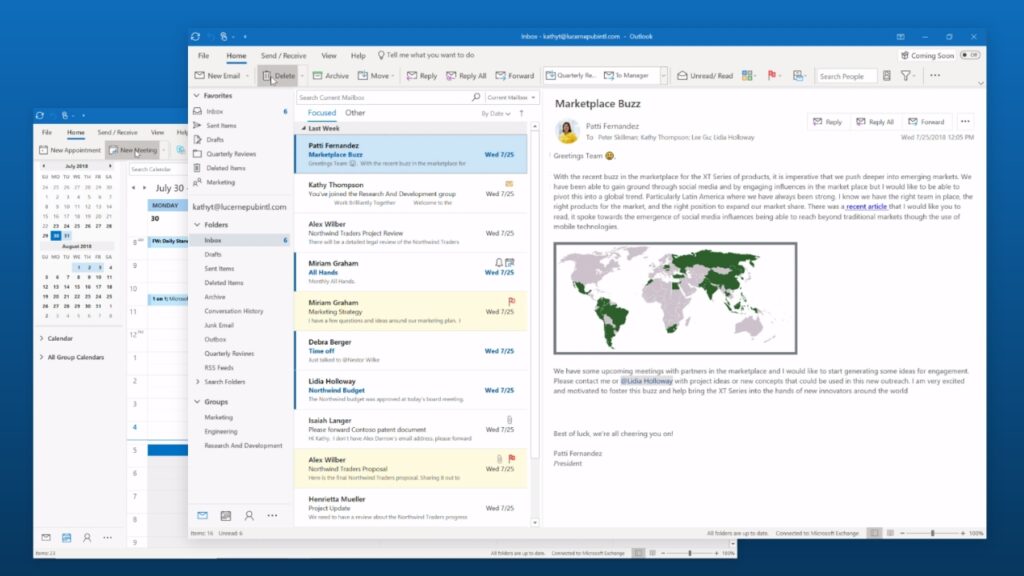Click New Appointment in the calendar window
1024x576 pixels.
pyautogui.click(x=70, y=150)
